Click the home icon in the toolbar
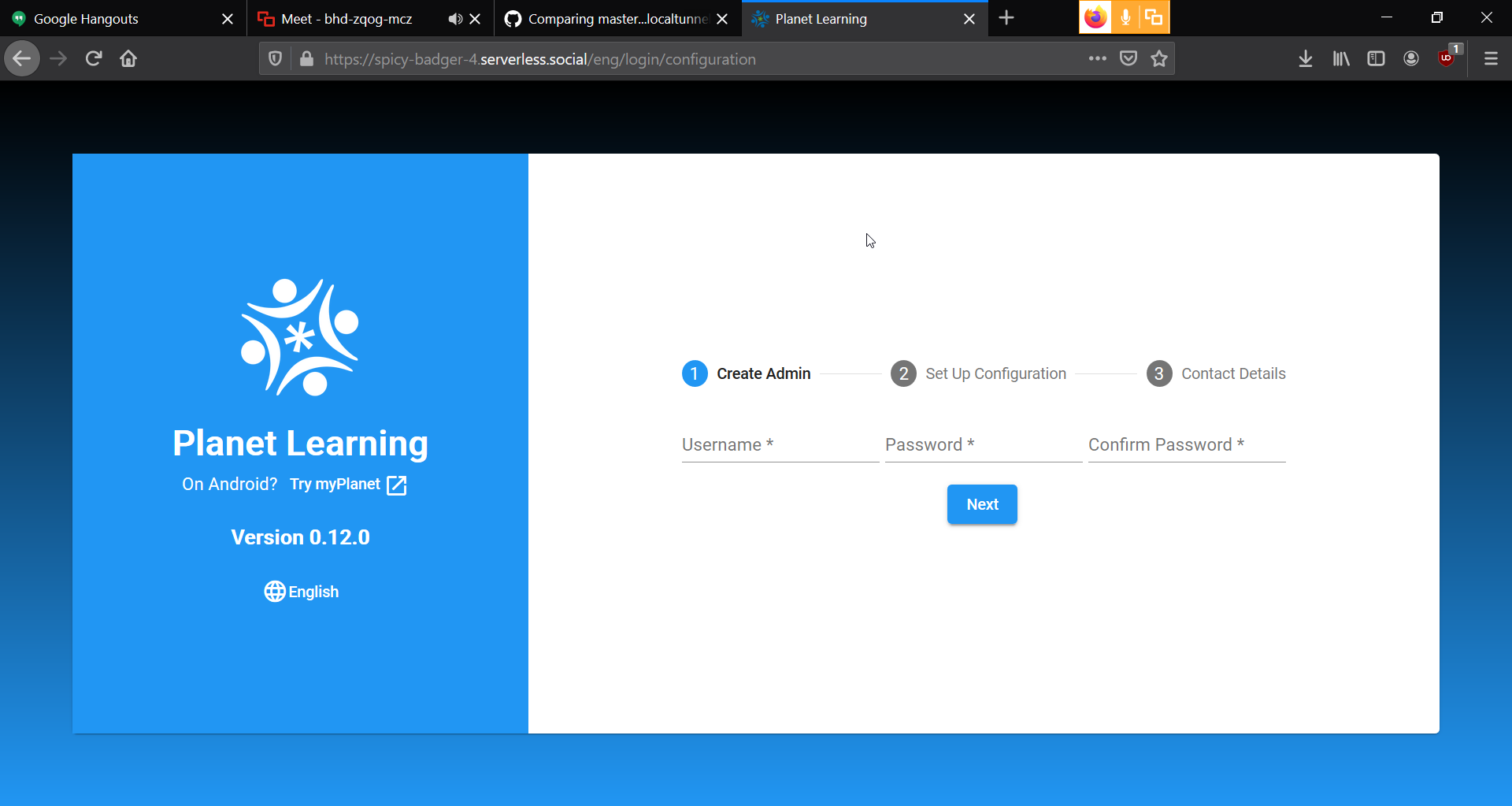 pos(128,58)
